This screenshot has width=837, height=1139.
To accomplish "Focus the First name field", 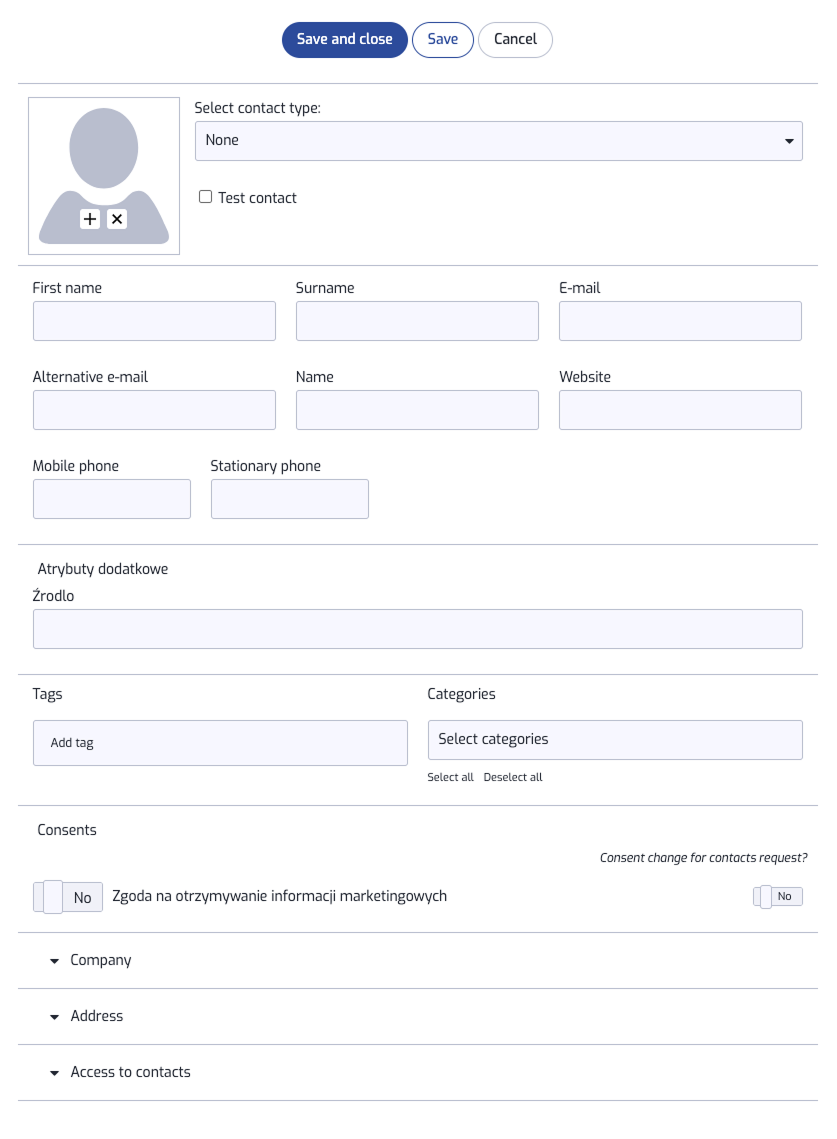I will [x=154, y=321].
